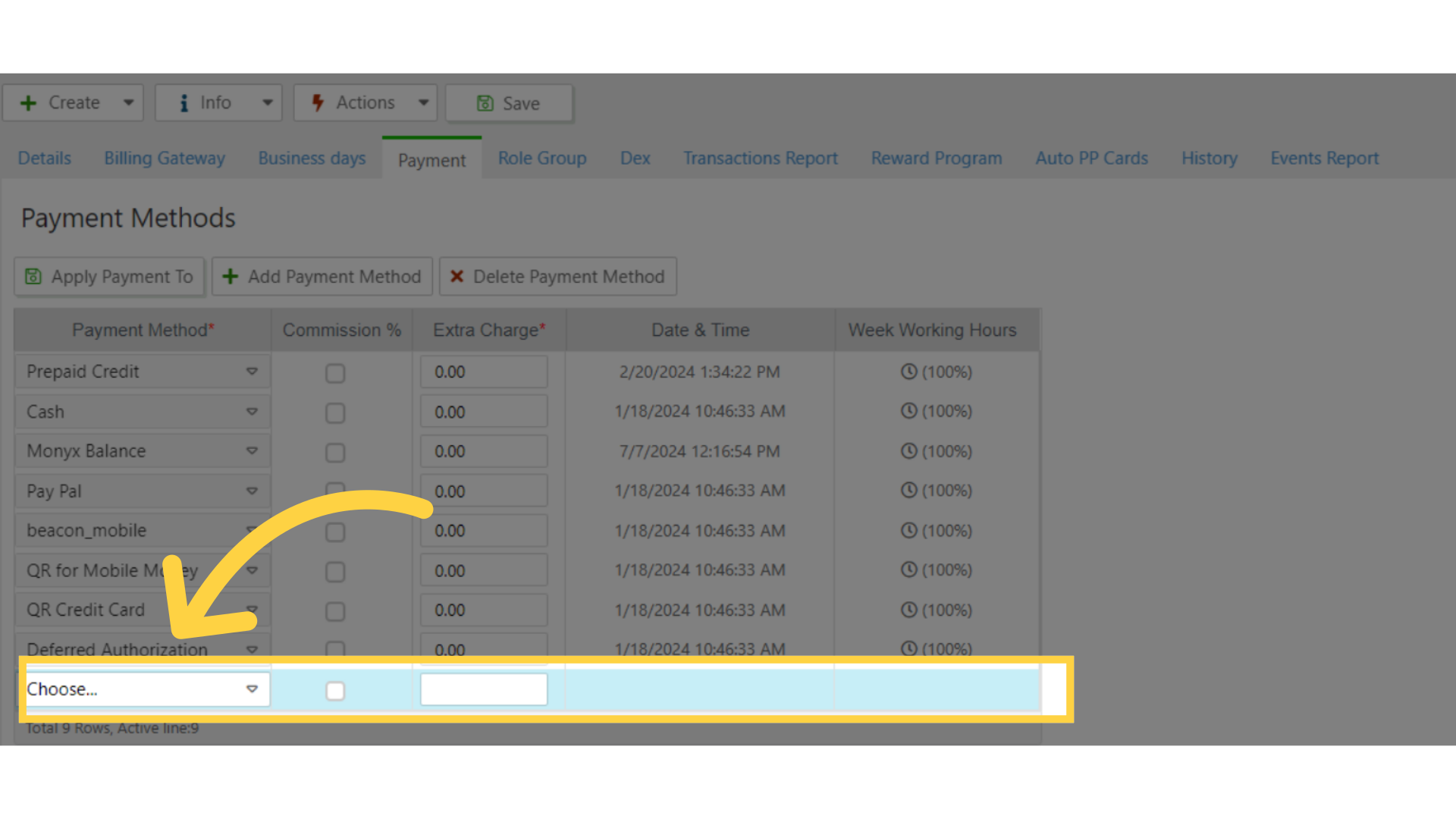This screenshot has height=819, width=1456.
Task: Enable commission checkbox for Cash row
Action: point(335,413)
